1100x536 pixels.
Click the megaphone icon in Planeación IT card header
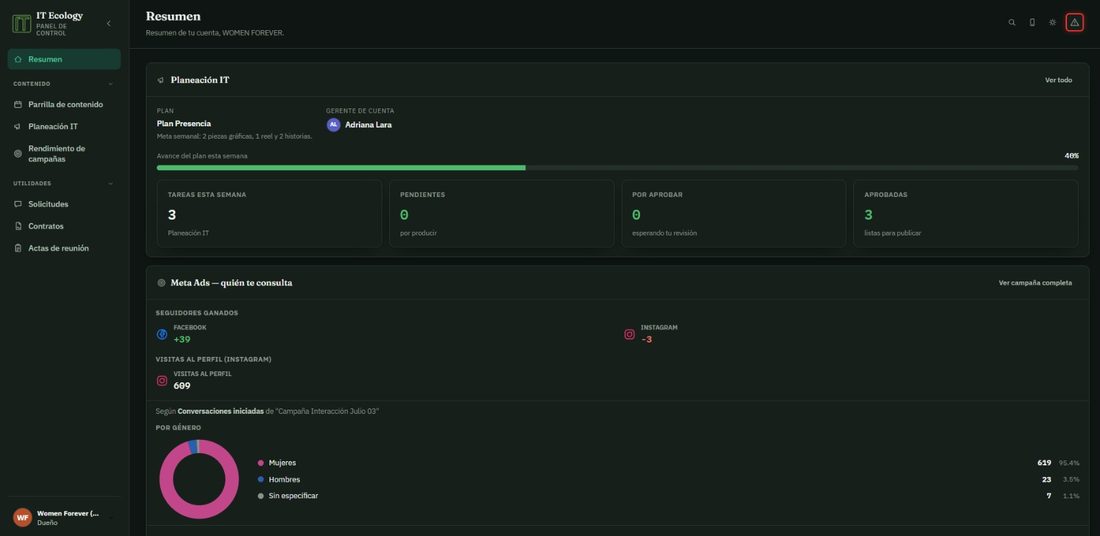161,80
